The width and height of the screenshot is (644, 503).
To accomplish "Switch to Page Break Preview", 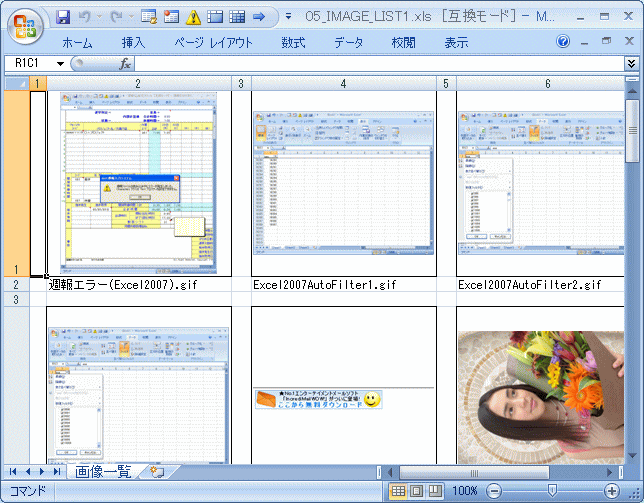I will pos(435,491).
